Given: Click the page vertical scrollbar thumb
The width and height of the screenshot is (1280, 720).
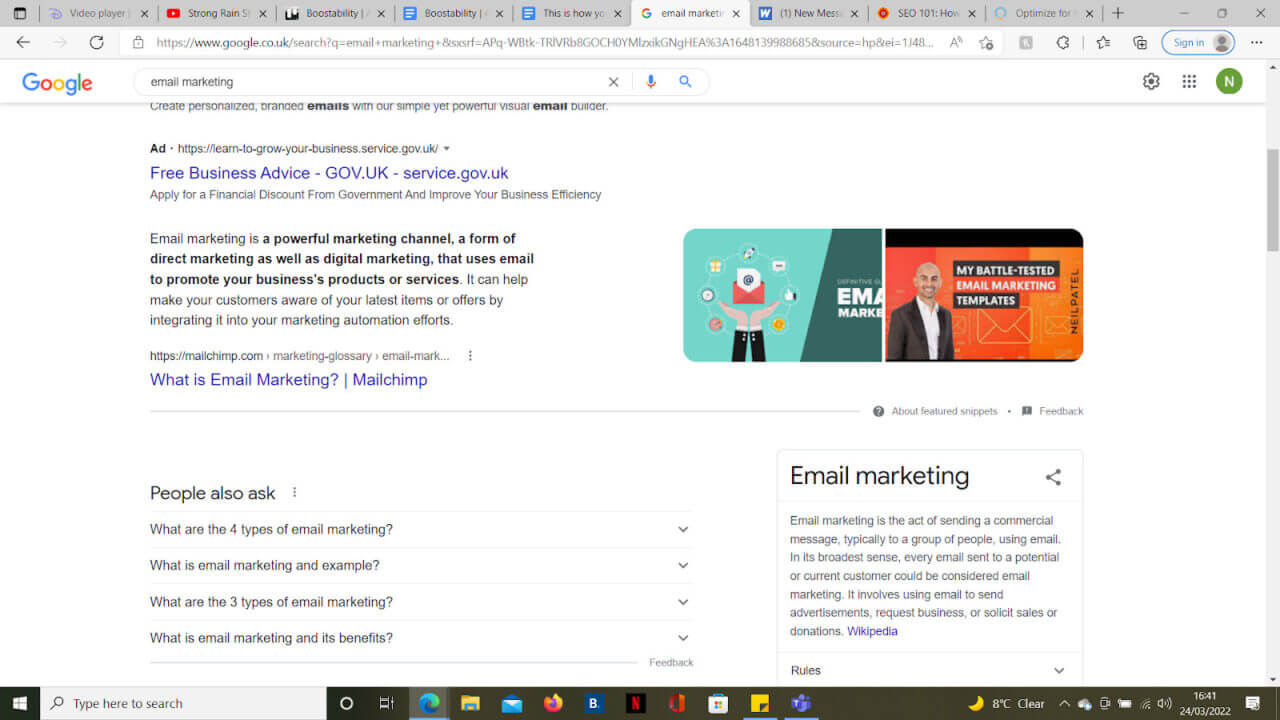Looking at the screenshot, I should pos(1272,200).
